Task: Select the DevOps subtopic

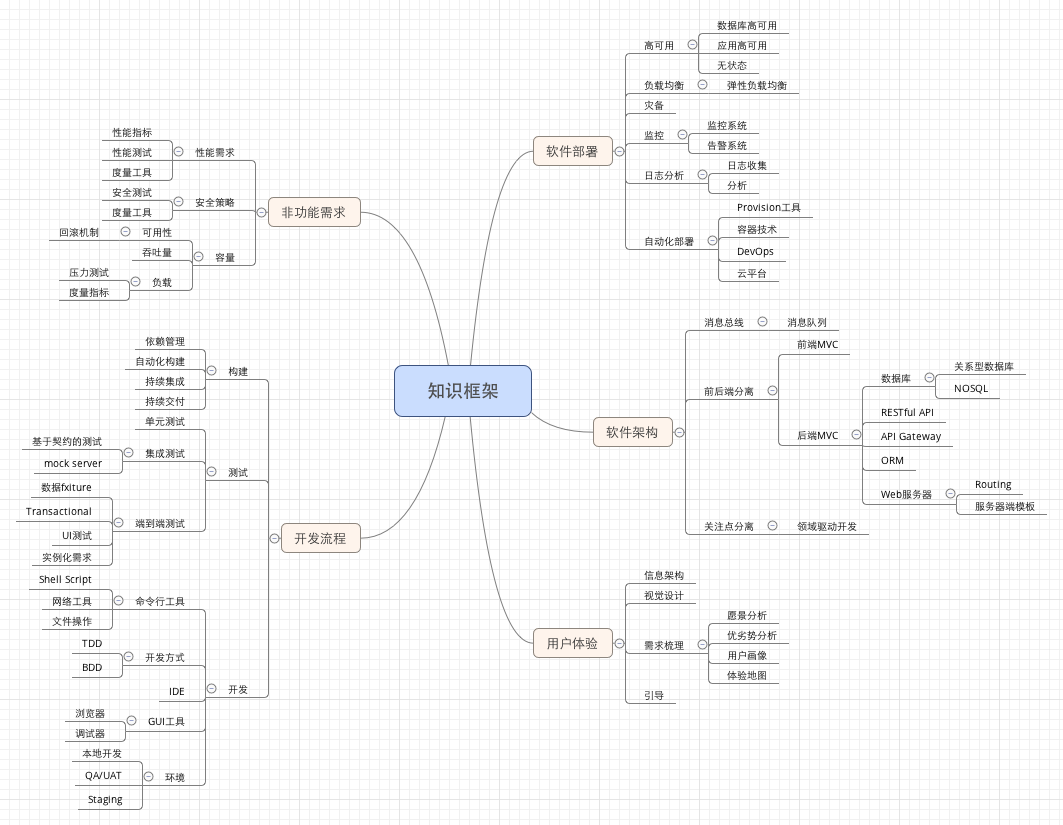Action: (x=755, y=251)
